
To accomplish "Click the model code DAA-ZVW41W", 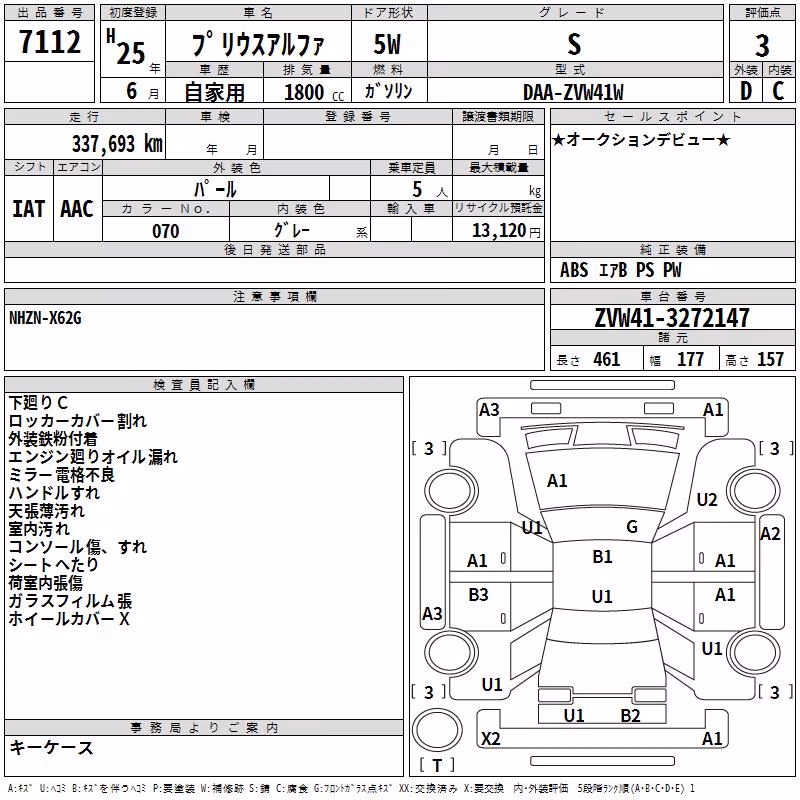I will point(573,92).
